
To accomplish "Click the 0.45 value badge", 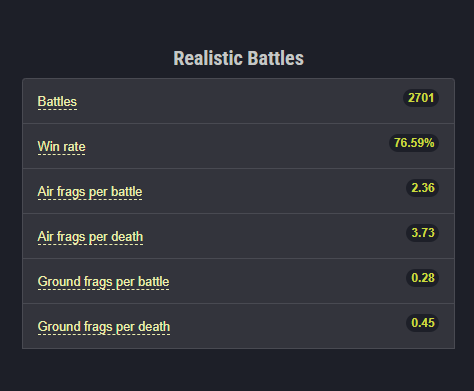I will pyautogui.click(x=423, y=323).
